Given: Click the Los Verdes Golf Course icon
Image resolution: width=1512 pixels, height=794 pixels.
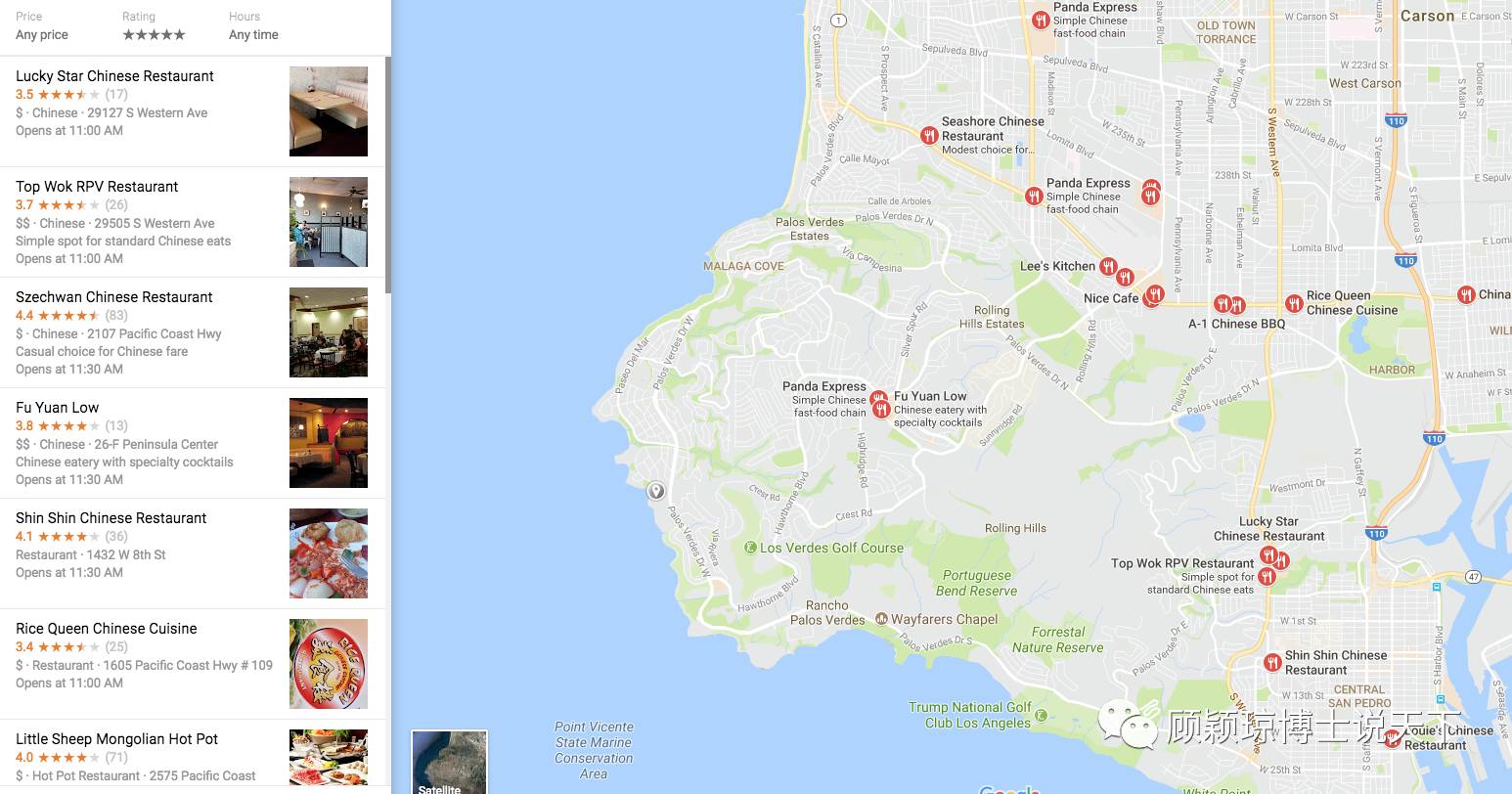Looking at the screenshot, I should click(x=750, y=548).
